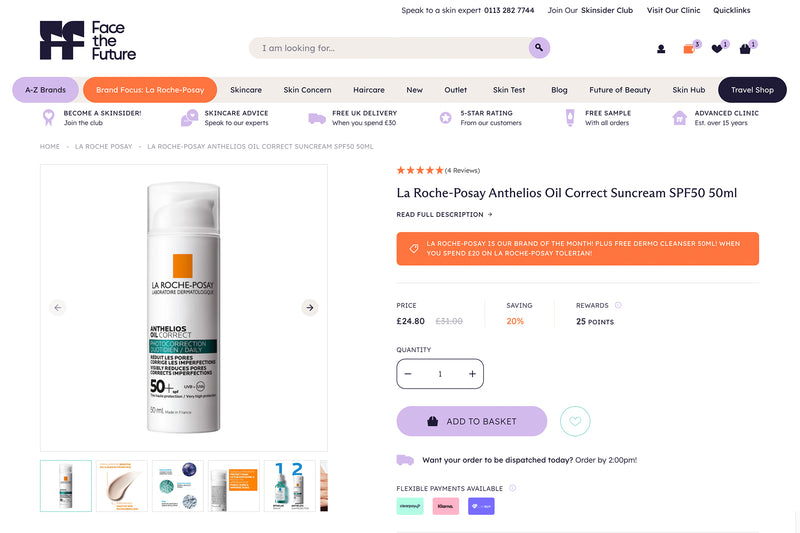Select the cream texture swatch thumbnail

[122, 486]
